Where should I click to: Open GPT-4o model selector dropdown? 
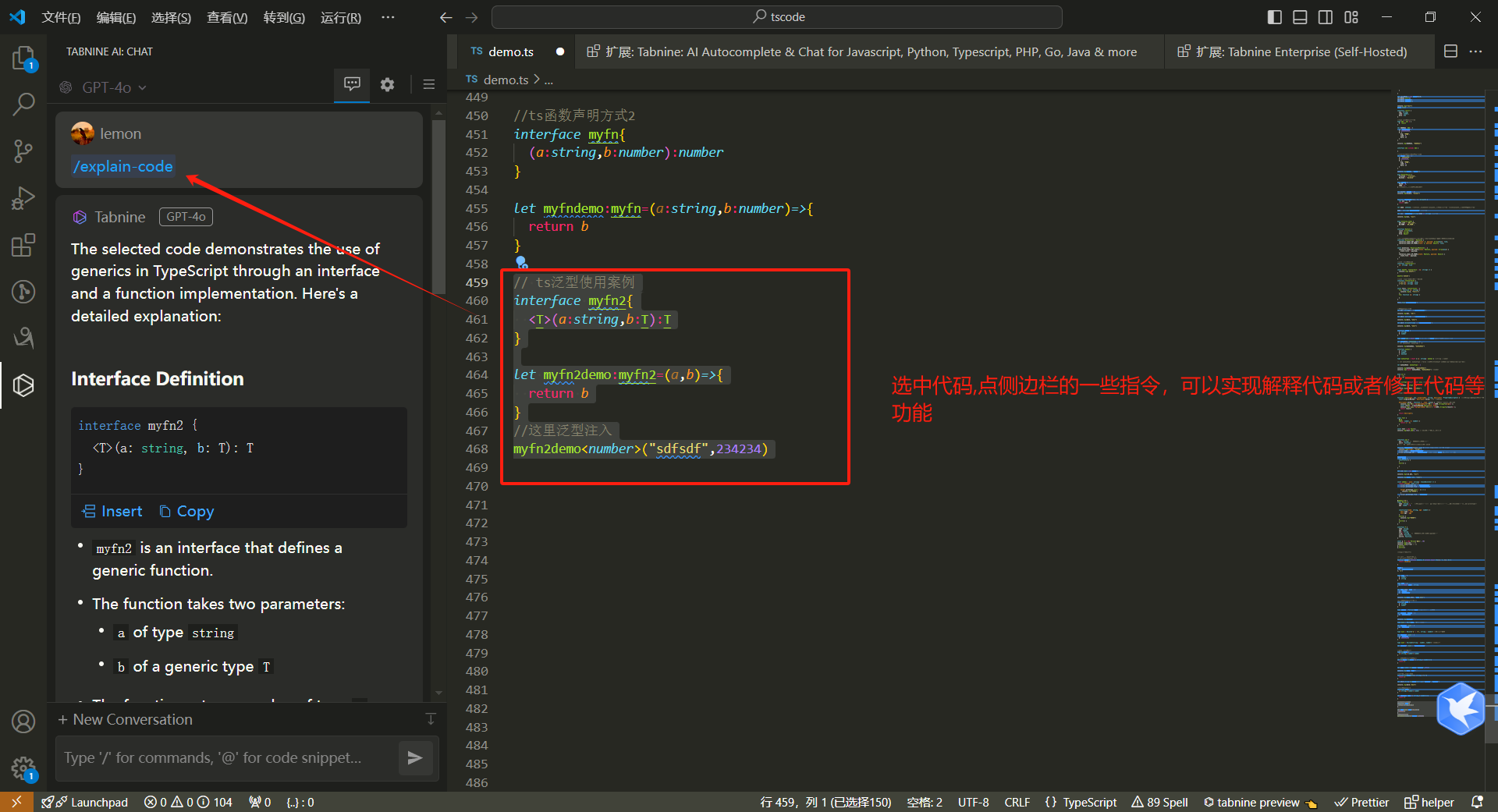103,87
